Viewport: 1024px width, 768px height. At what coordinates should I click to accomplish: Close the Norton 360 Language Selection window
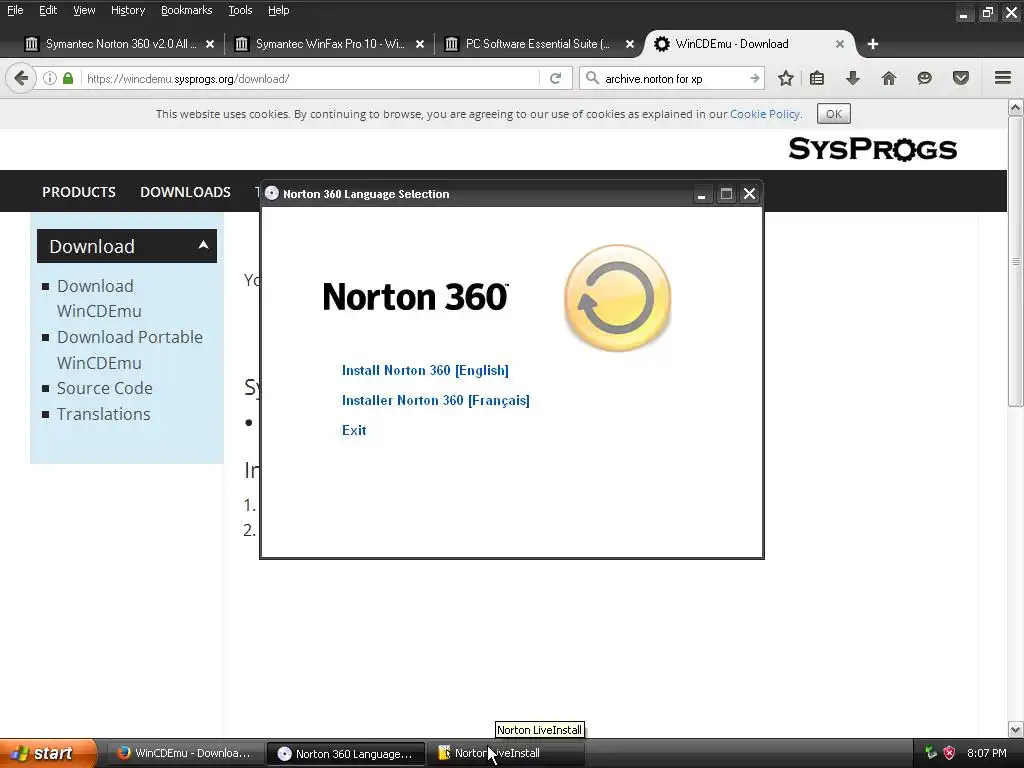(x=750, y=194)
